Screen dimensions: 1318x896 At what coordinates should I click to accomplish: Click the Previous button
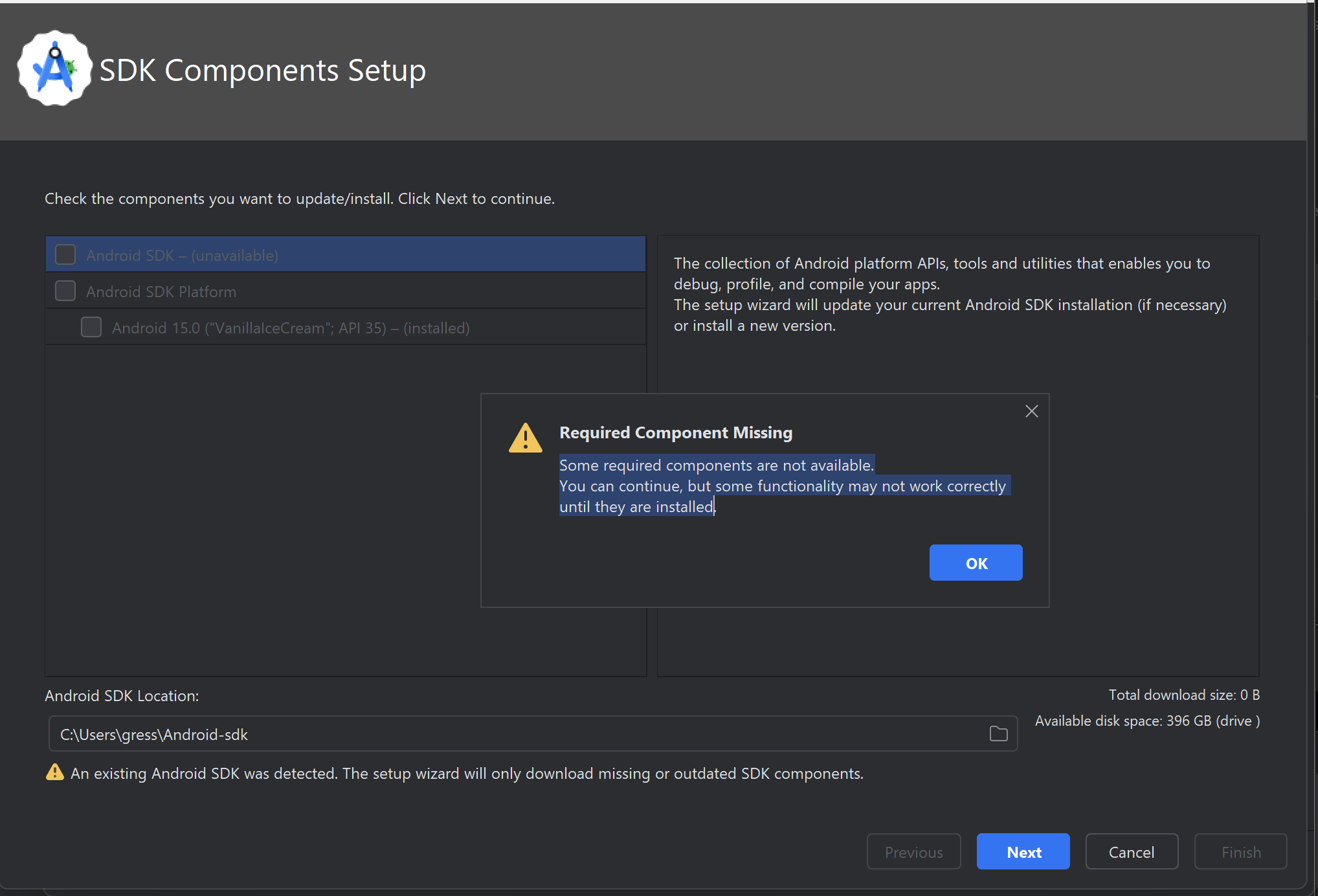click(913, 851)
